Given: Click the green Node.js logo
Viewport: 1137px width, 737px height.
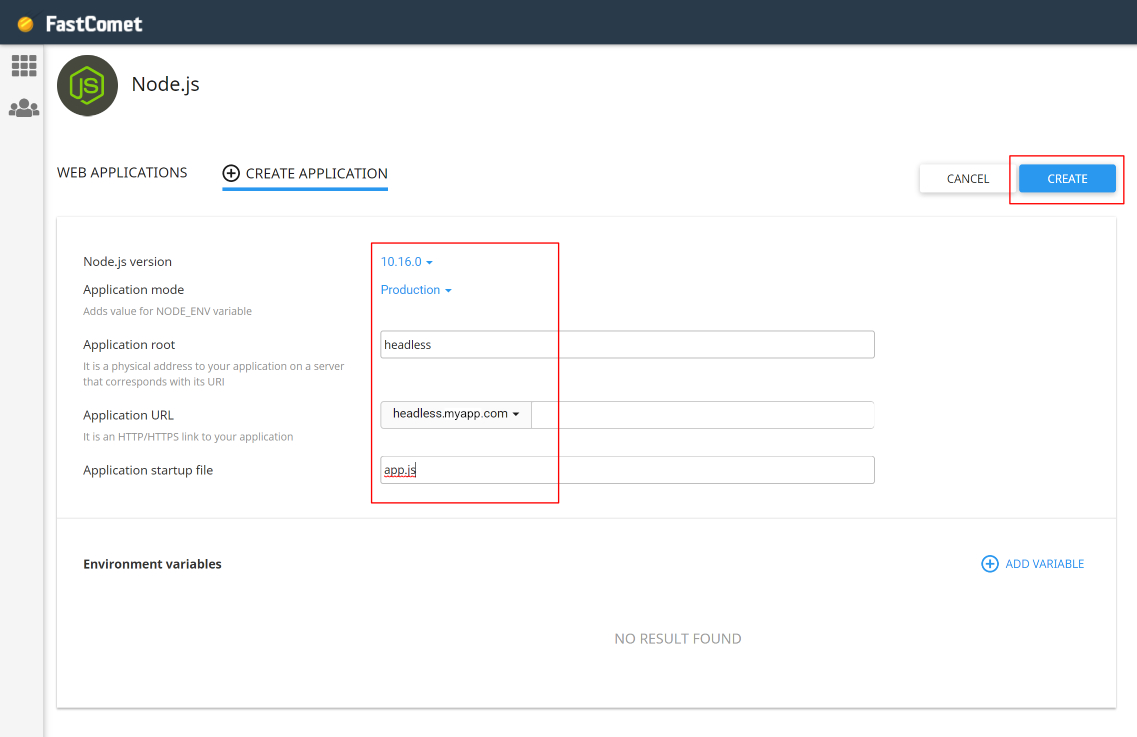Looking at the screenshot, I should [x=87, y=85].
